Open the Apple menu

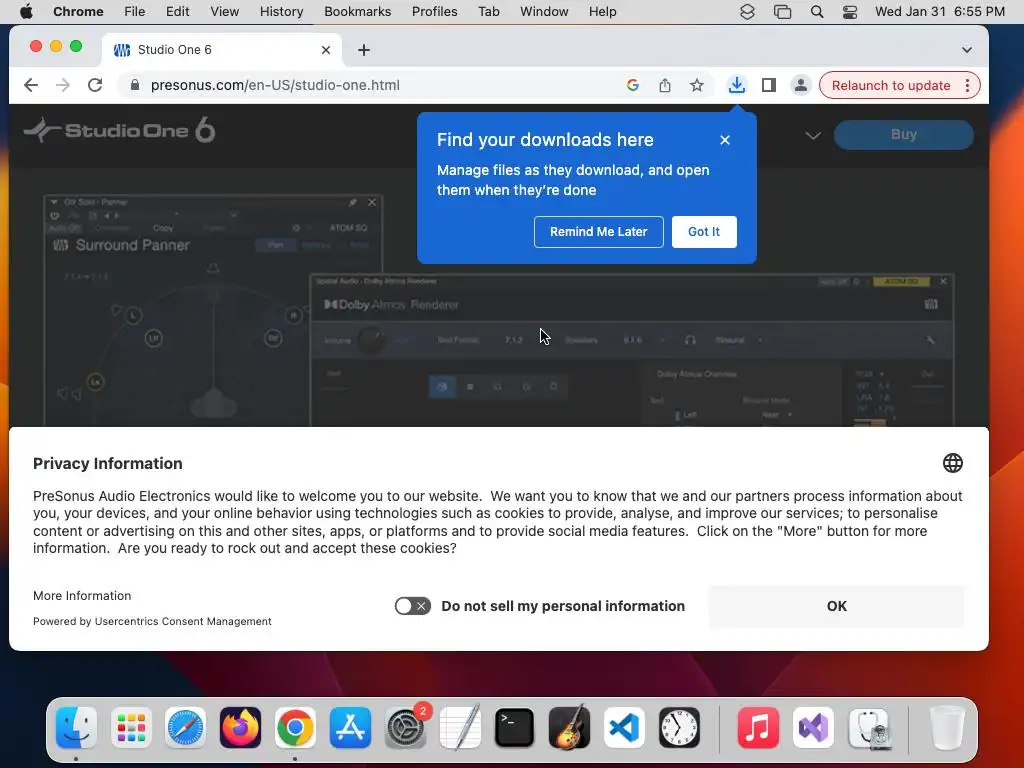coord(26,12)
